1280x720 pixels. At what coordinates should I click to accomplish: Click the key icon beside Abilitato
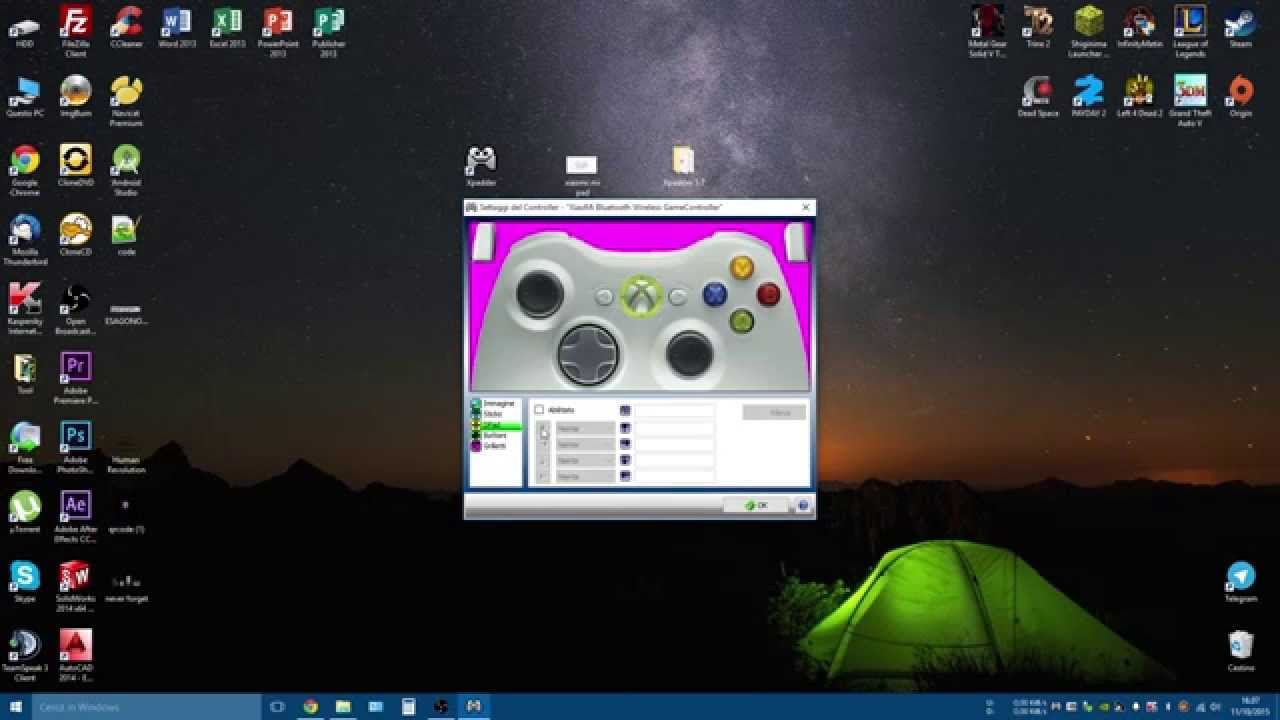[x=625, y=410]
